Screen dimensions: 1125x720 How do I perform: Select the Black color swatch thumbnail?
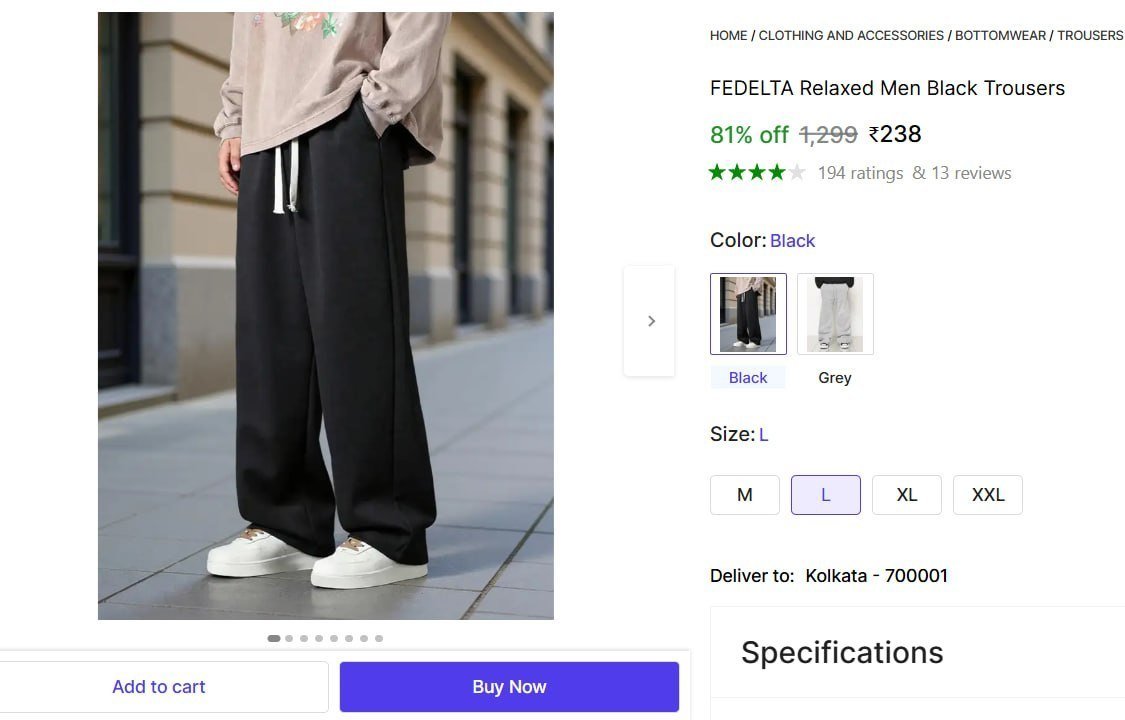click(748, 314)
